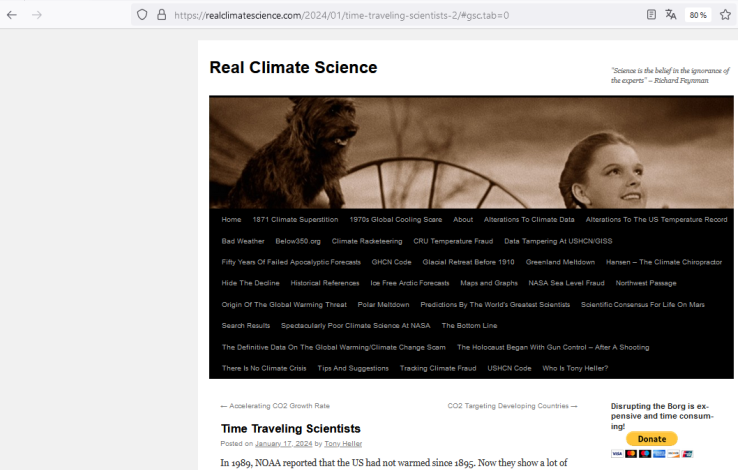Open Fifty Years Of Failed Apocalyptic Forecasts

pyautogui.click(x=291, y=262)
